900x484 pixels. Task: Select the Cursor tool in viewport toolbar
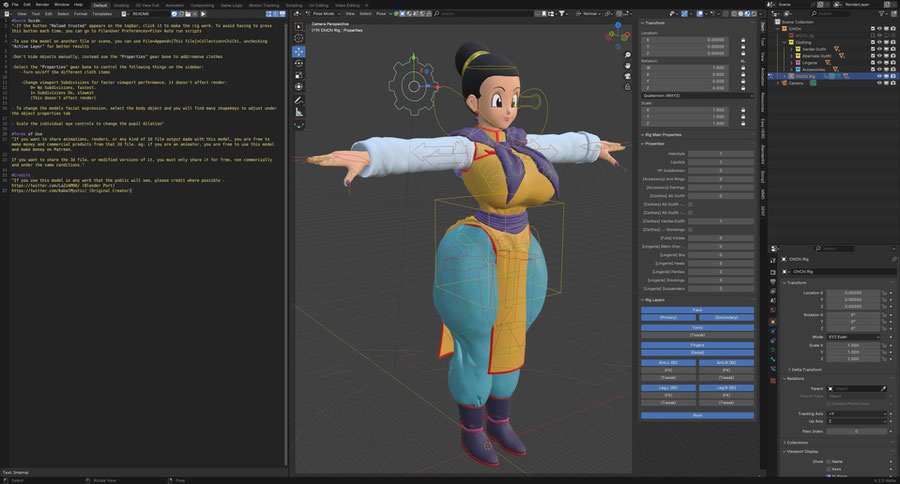click(x=299, y=38)
